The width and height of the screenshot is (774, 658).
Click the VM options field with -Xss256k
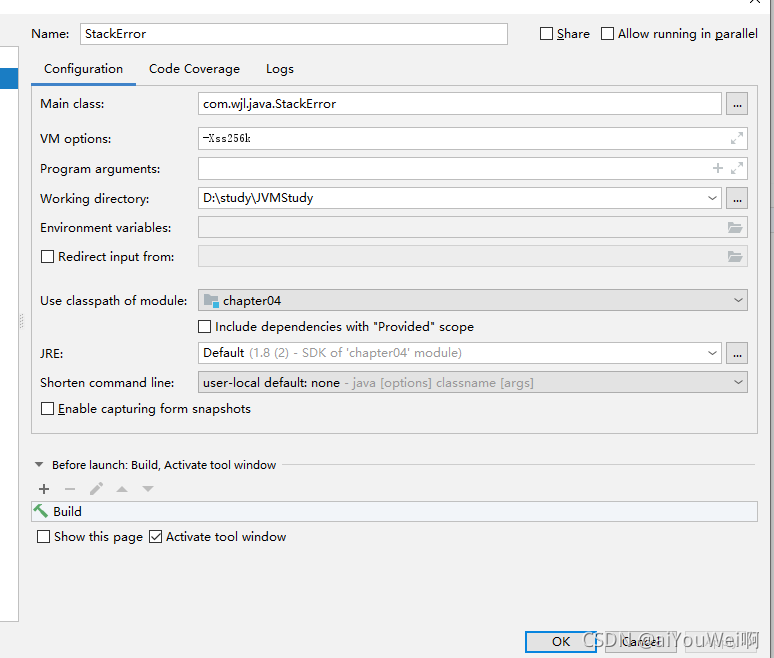[x=472, y=139]
